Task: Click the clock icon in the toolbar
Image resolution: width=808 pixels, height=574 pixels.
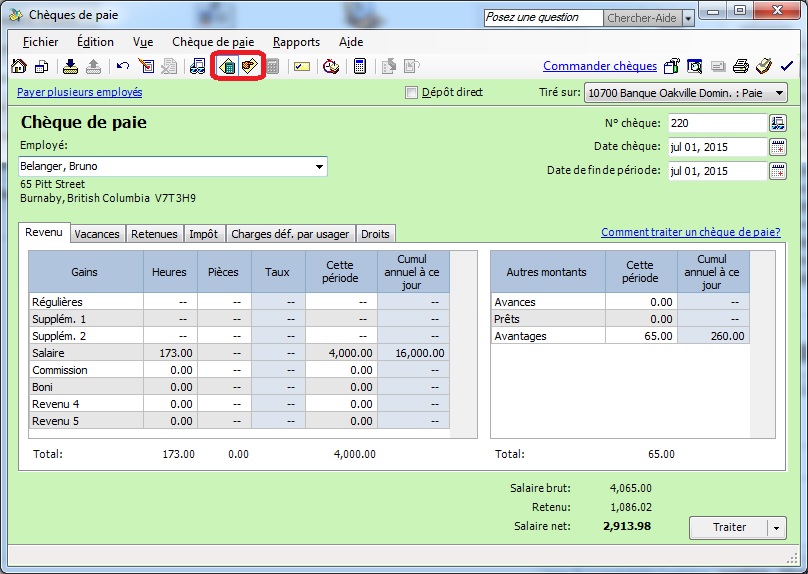Action: click(331, 67)
